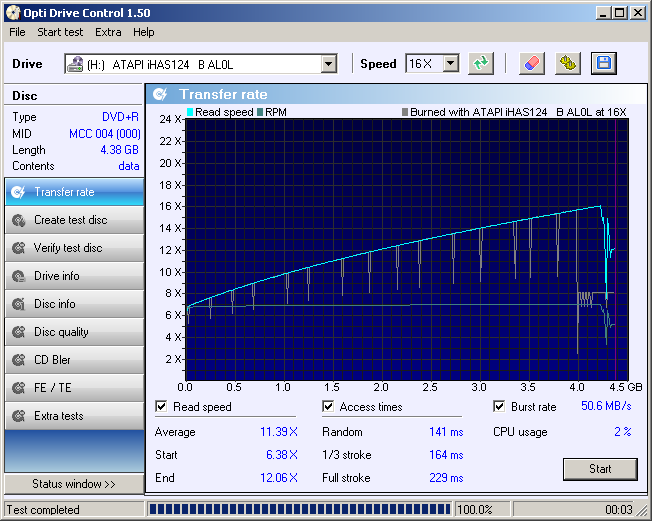Click the 1/3 stroke 164 ms value
The image size is (652, 521).
446,455
